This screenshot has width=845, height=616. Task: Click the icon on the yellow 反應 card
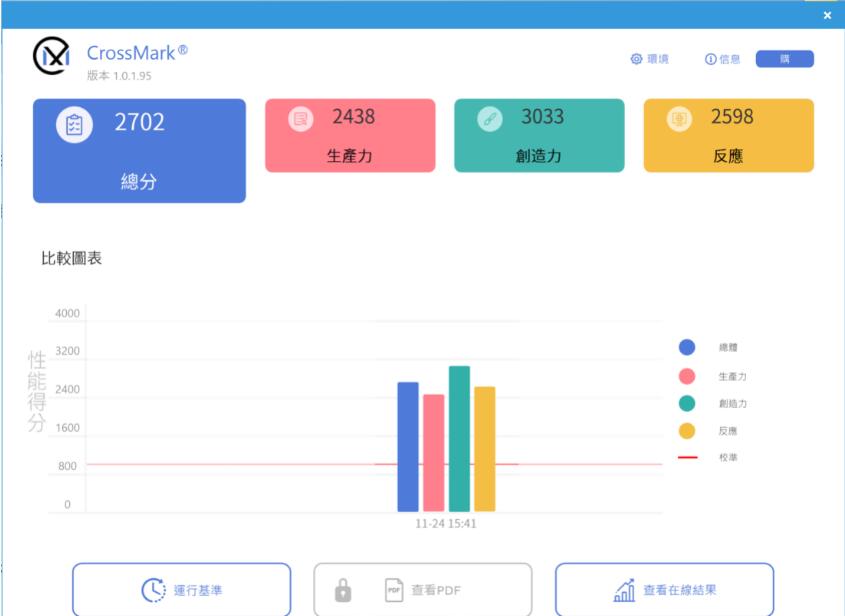(680, 119)
